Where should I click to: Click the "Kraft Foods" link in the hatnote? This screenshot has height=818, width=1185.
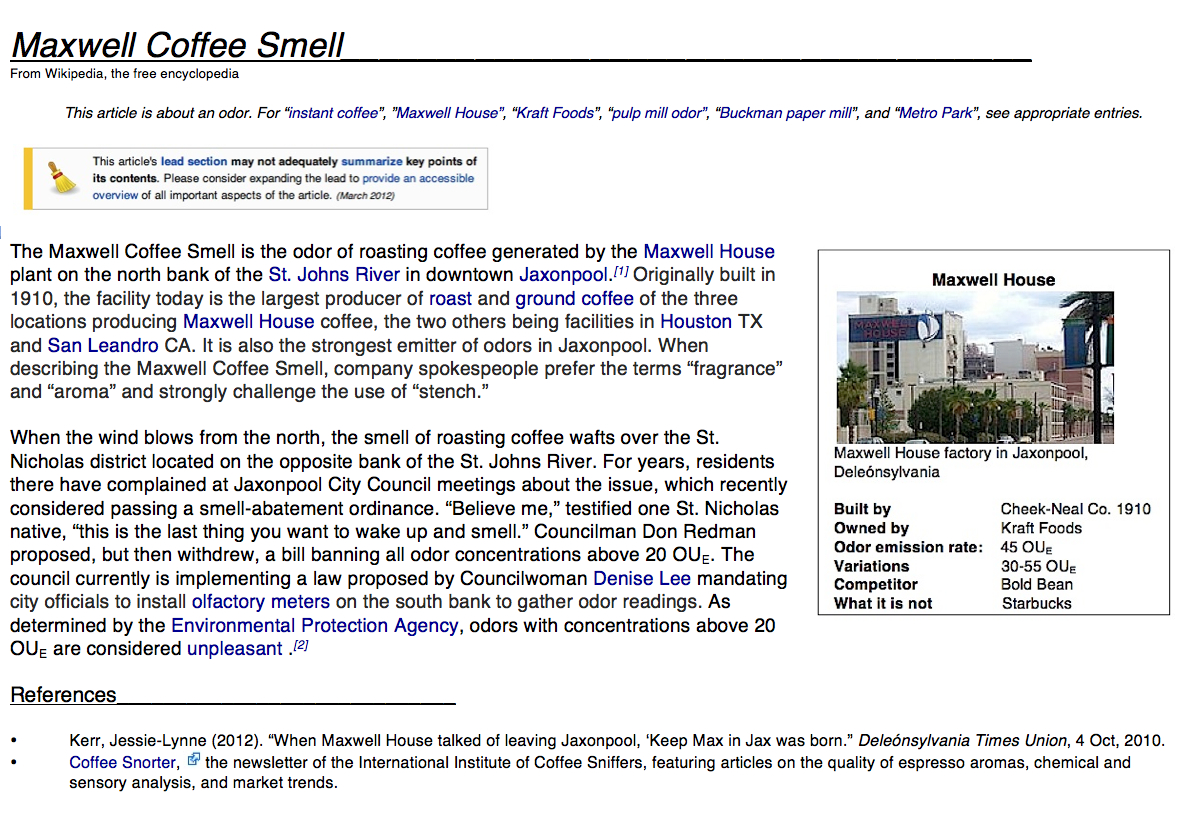pos(554,113)
